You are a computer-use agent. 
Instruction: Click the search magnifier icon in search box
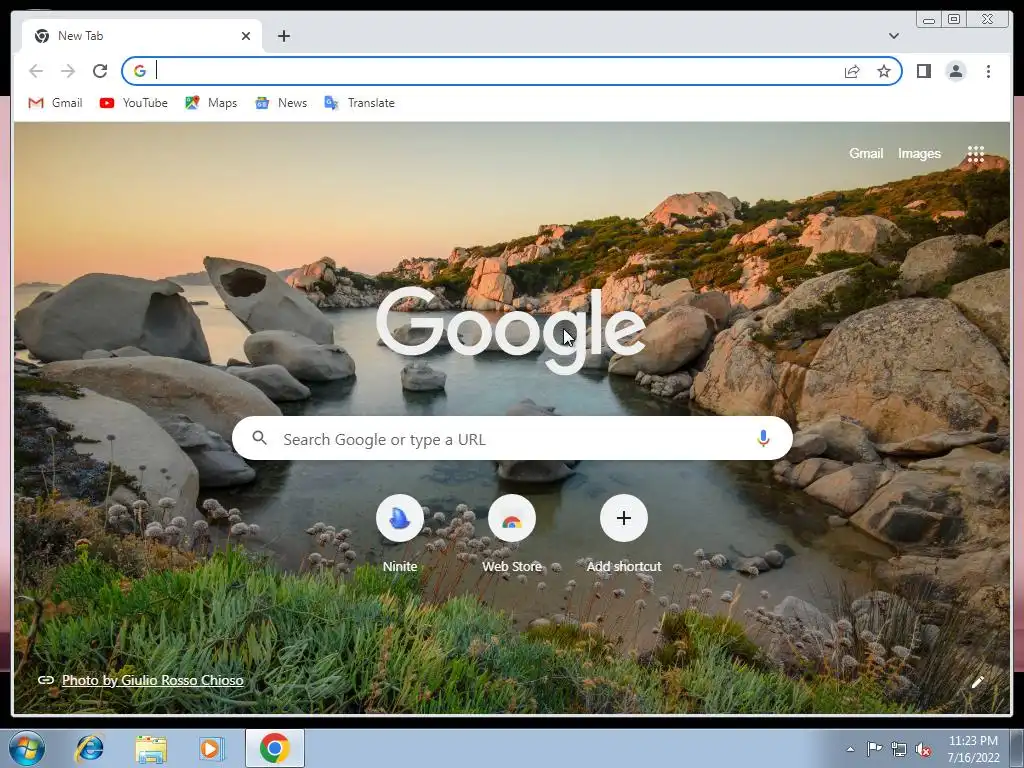point(259,438)
